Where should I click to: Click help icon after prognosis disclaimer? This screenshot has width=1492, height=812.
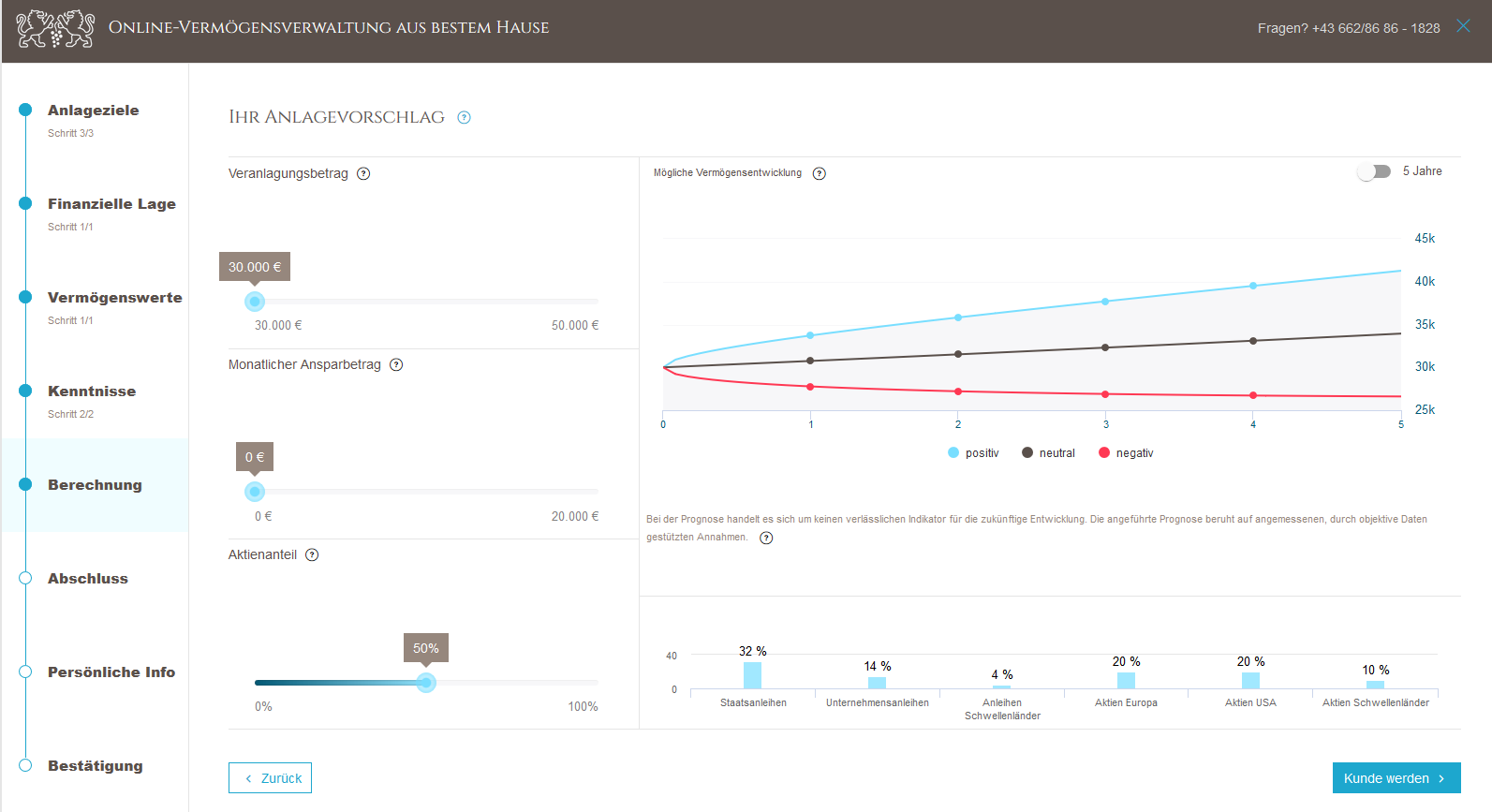point(766,538)
